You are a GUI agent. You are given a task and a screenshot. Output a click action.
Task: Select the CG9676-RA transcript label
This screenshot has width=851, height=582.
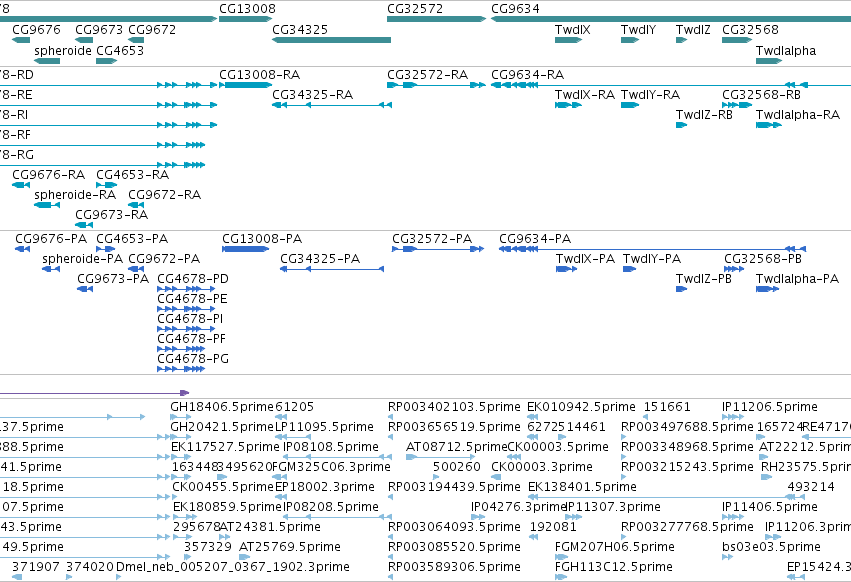(x=49, y=174)
